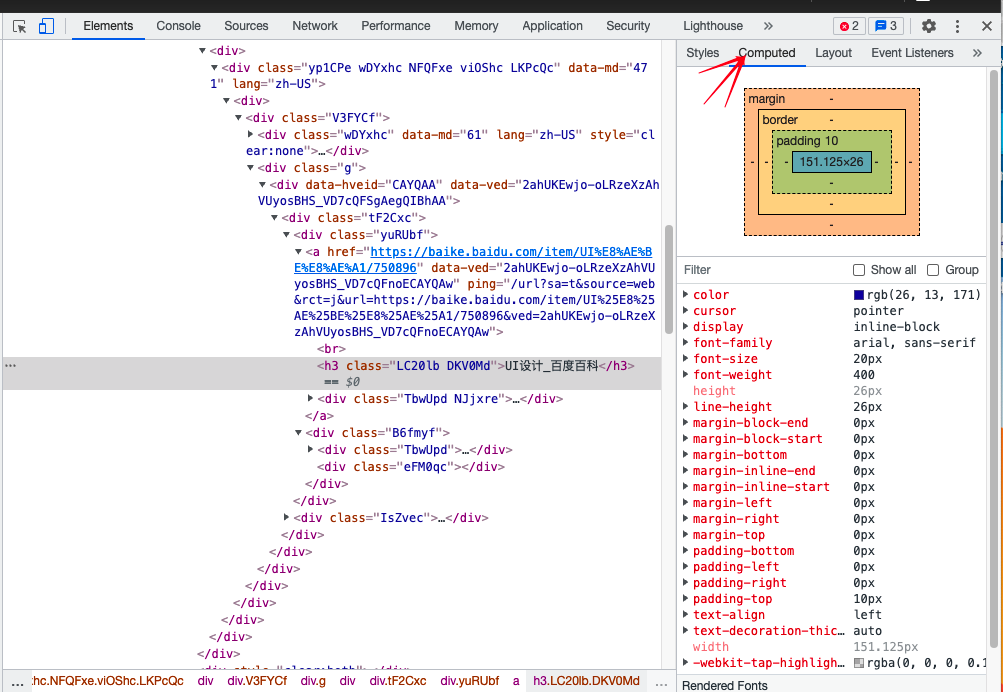
Task: Expand the display computed property
Action: click(x=686, y=326)
